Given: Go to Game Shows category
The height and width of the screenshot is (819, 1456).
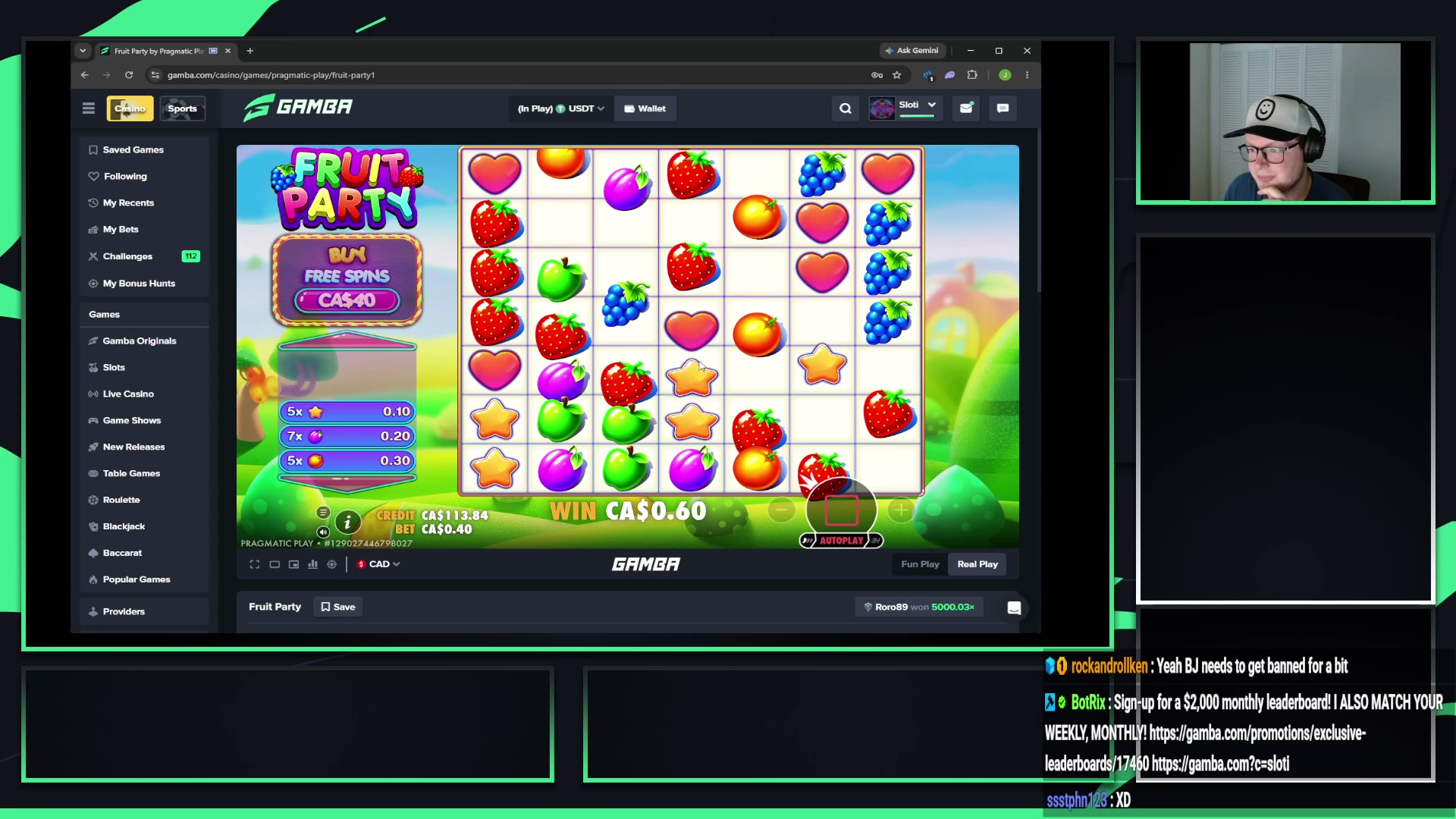Looking at the screenshot, I should tap(144, 421).
